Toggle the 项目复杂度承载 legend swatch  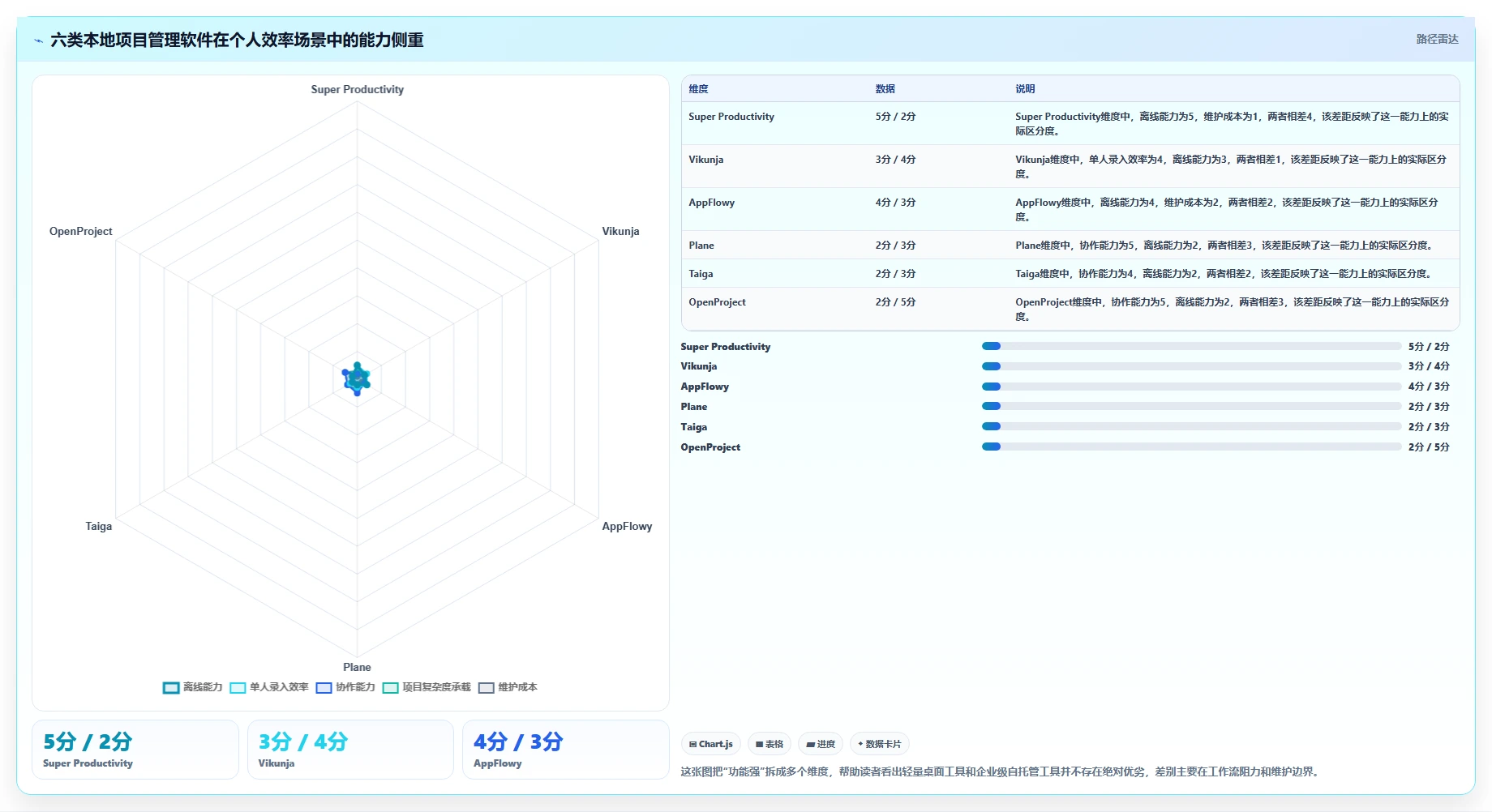coord(391,688)
